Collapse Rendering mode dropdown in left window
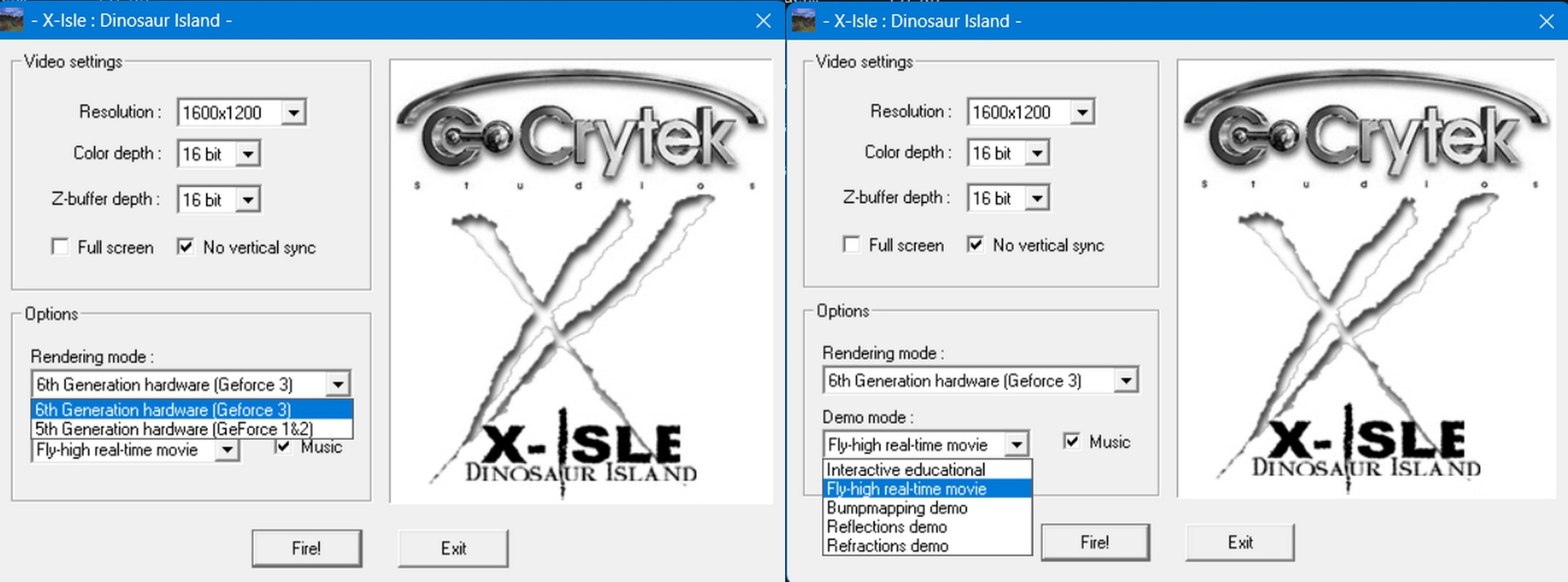 pos(338,384)
